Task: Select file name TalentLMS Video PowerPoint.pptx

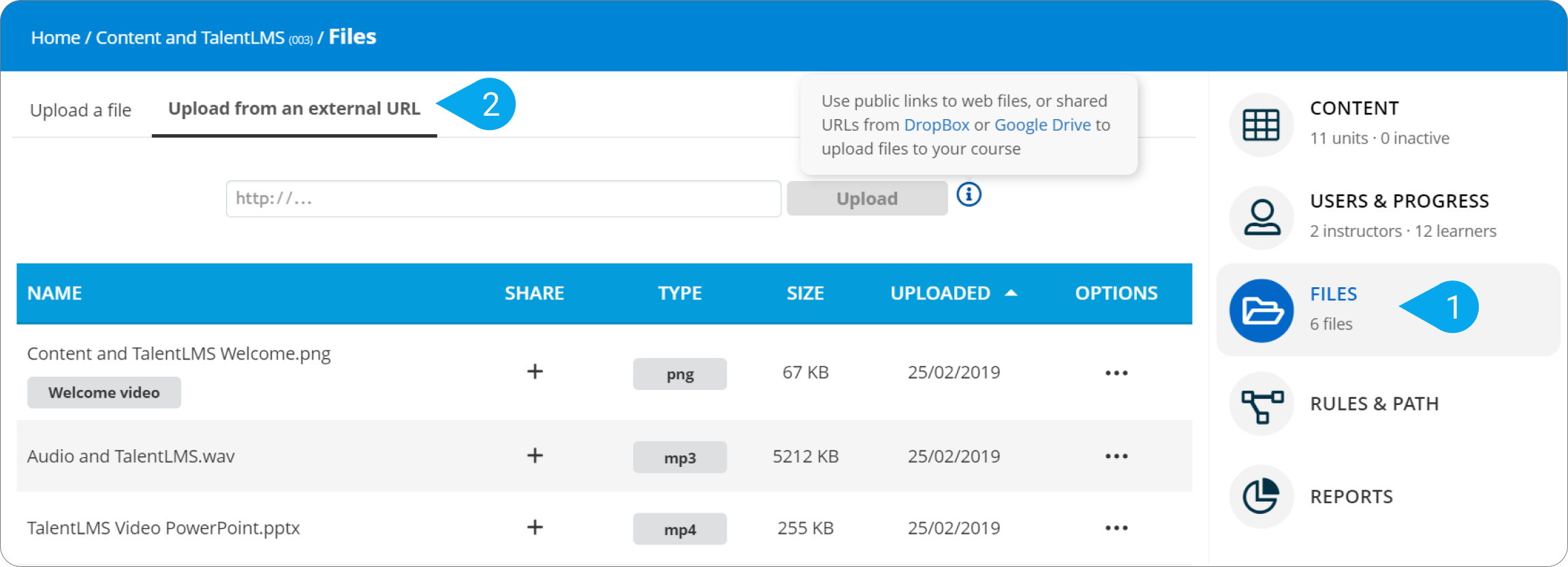Action: (163, 528)
